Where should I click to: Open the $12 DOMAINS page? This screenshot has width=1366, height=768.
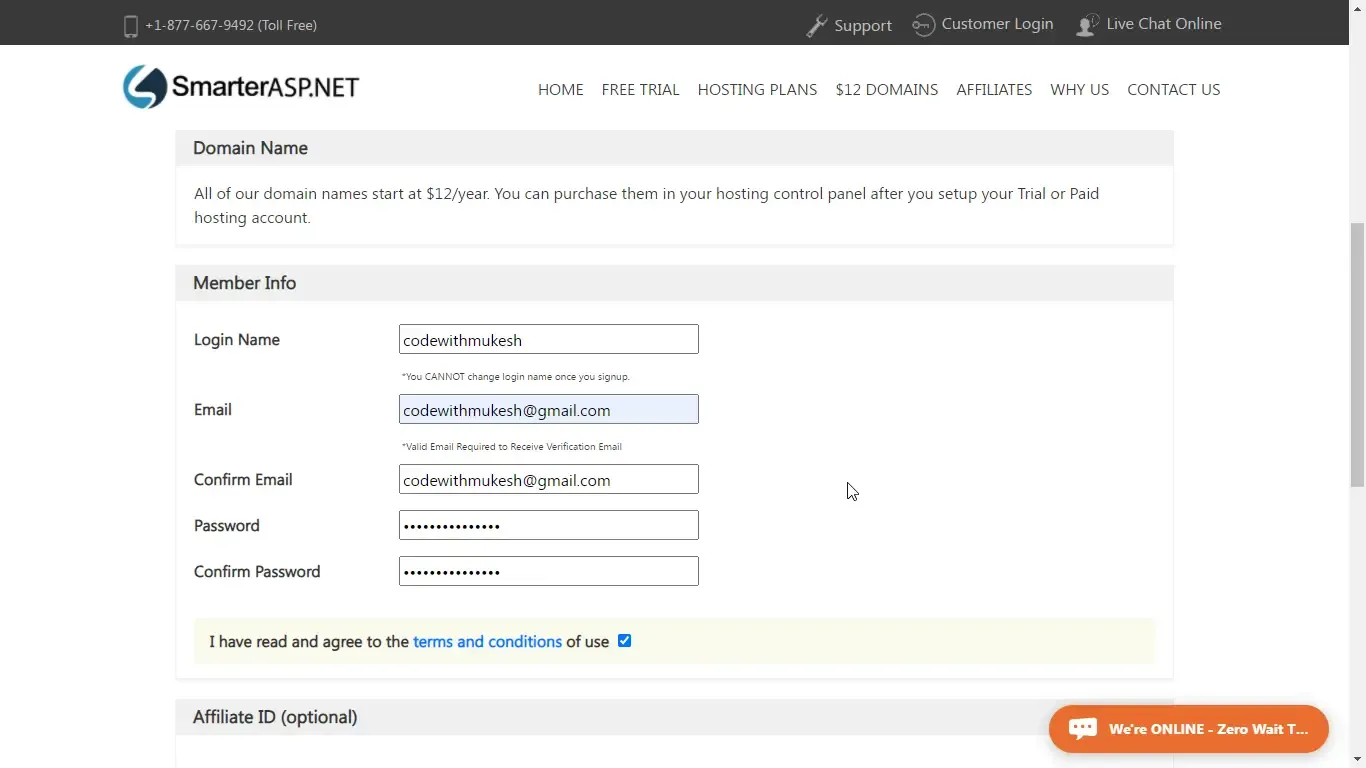coord(886,89)
